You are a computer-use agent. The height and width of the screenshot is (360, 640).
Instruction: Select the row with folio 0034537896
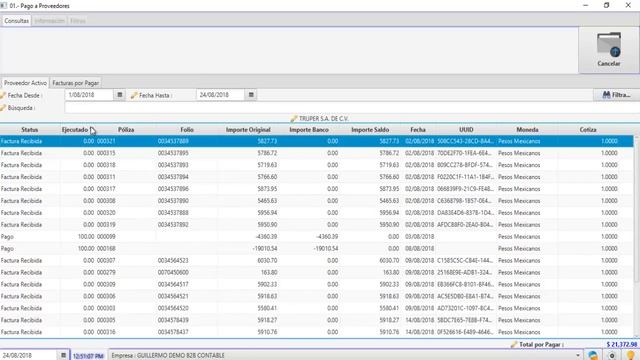tap(317, 189)
